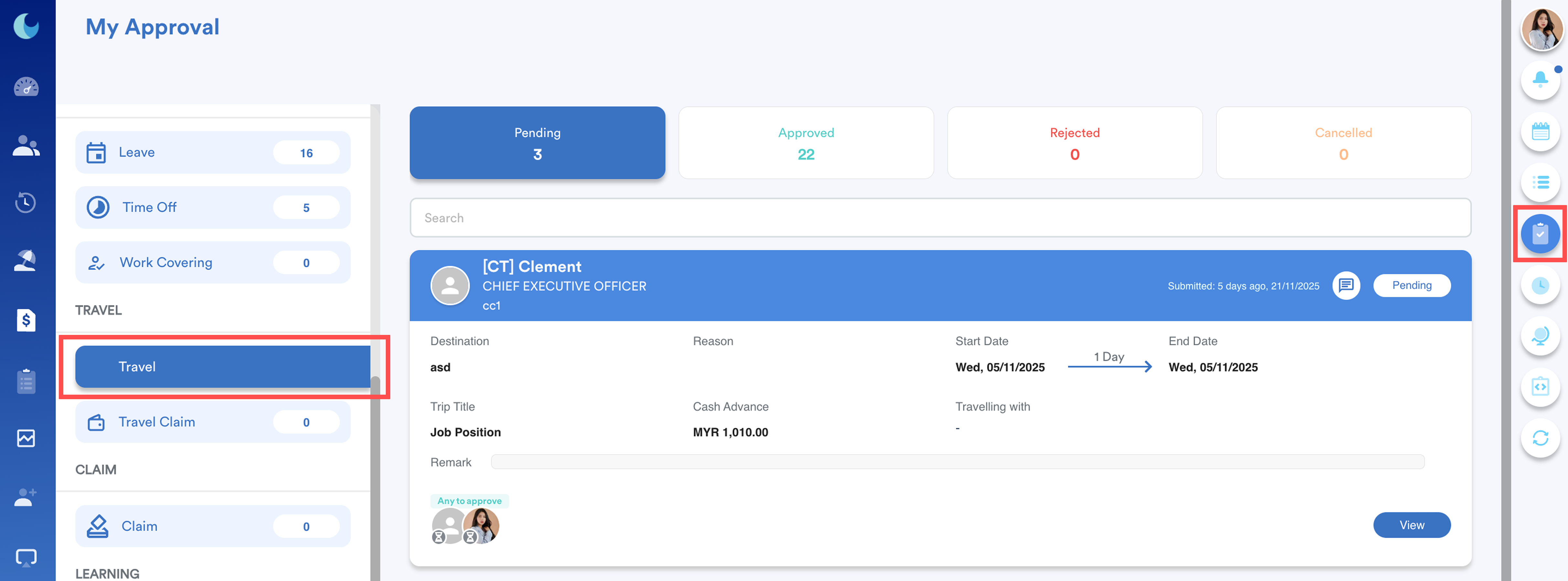Click the Search input field
Screen dimensions: 1568x581
tap(940, 218)
